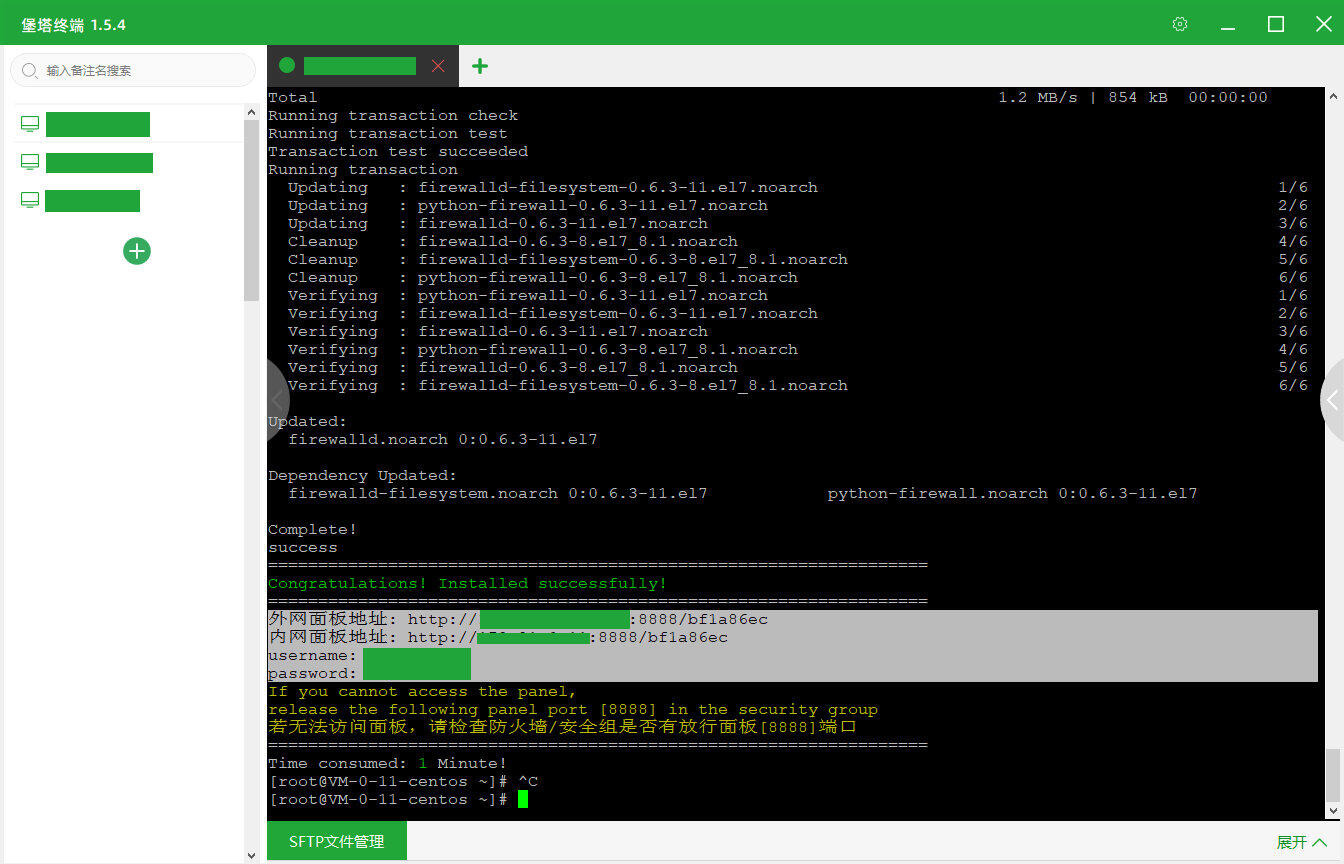Open the settings gear in title bar
1344x864 pixels.
(1180, 24)
